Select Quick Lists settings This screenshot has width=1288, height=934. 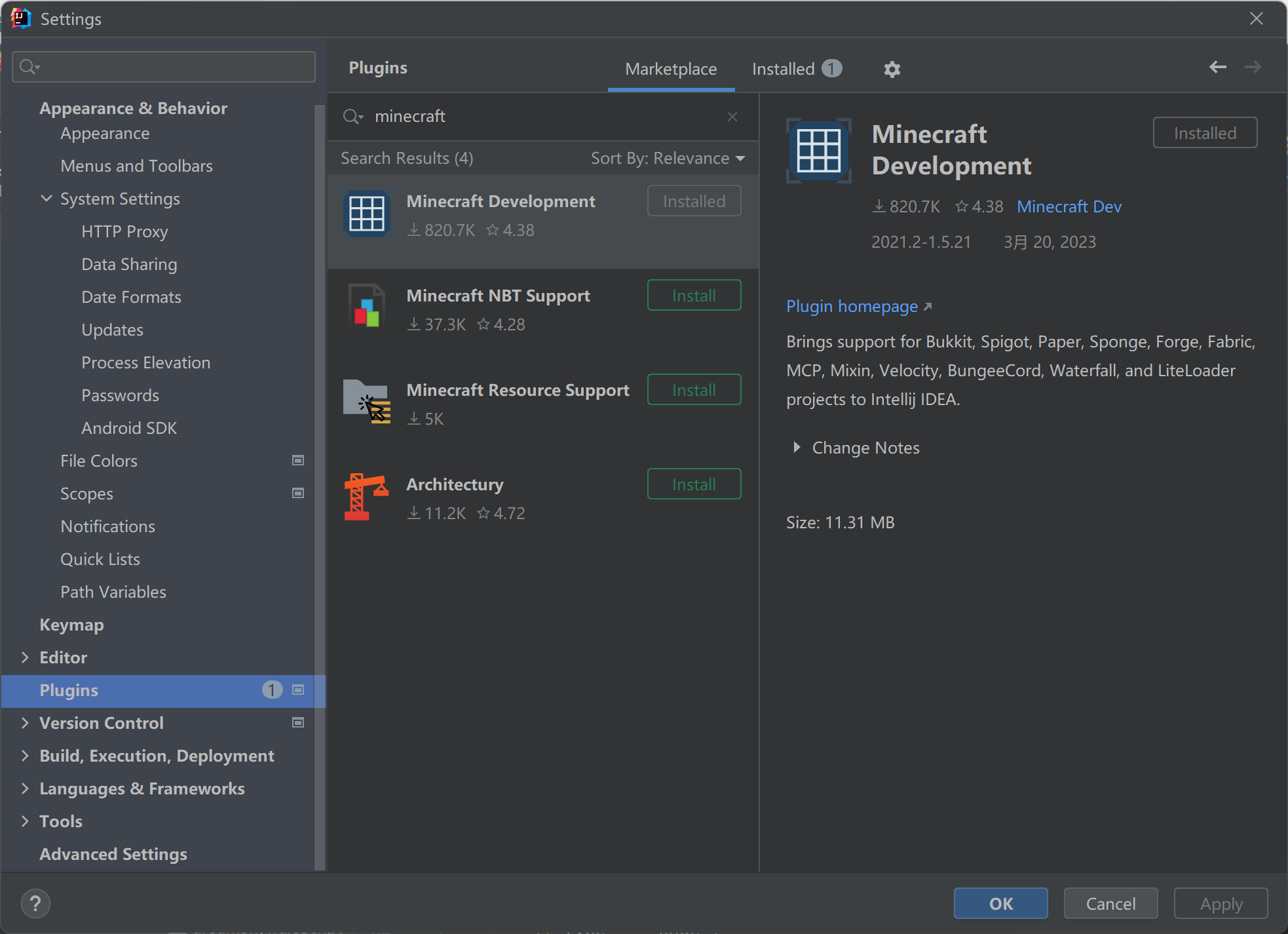[x=100, y=559]
